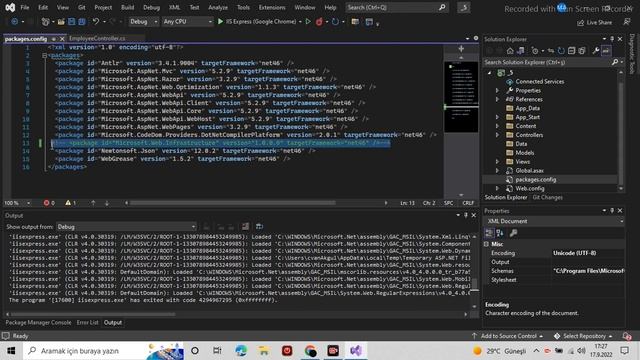
Task: Click the wrench Properties icon in Solution Explorer
Action: coord(596,51)
